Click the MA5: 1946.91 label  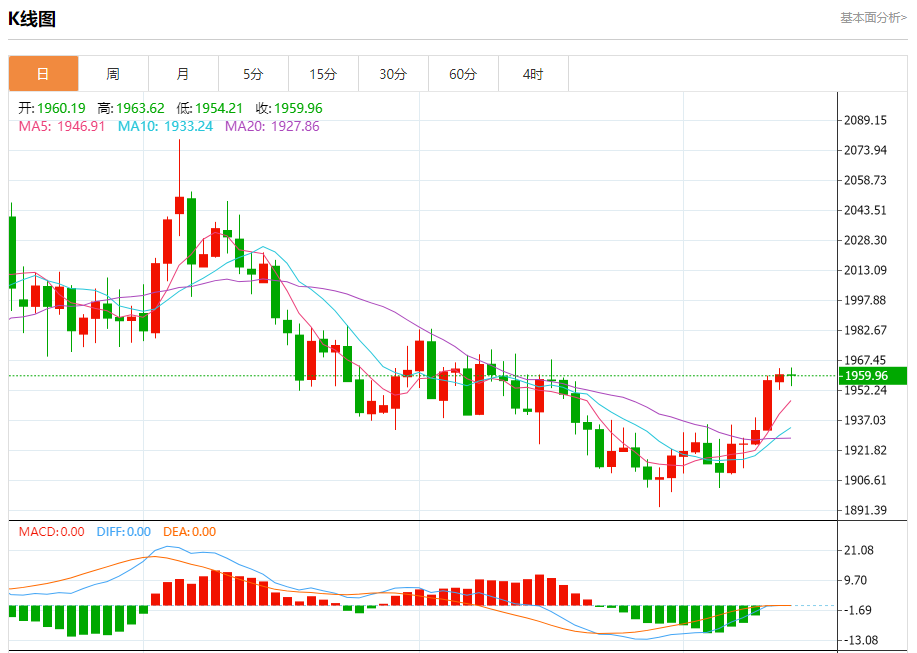tap(62, 126)
